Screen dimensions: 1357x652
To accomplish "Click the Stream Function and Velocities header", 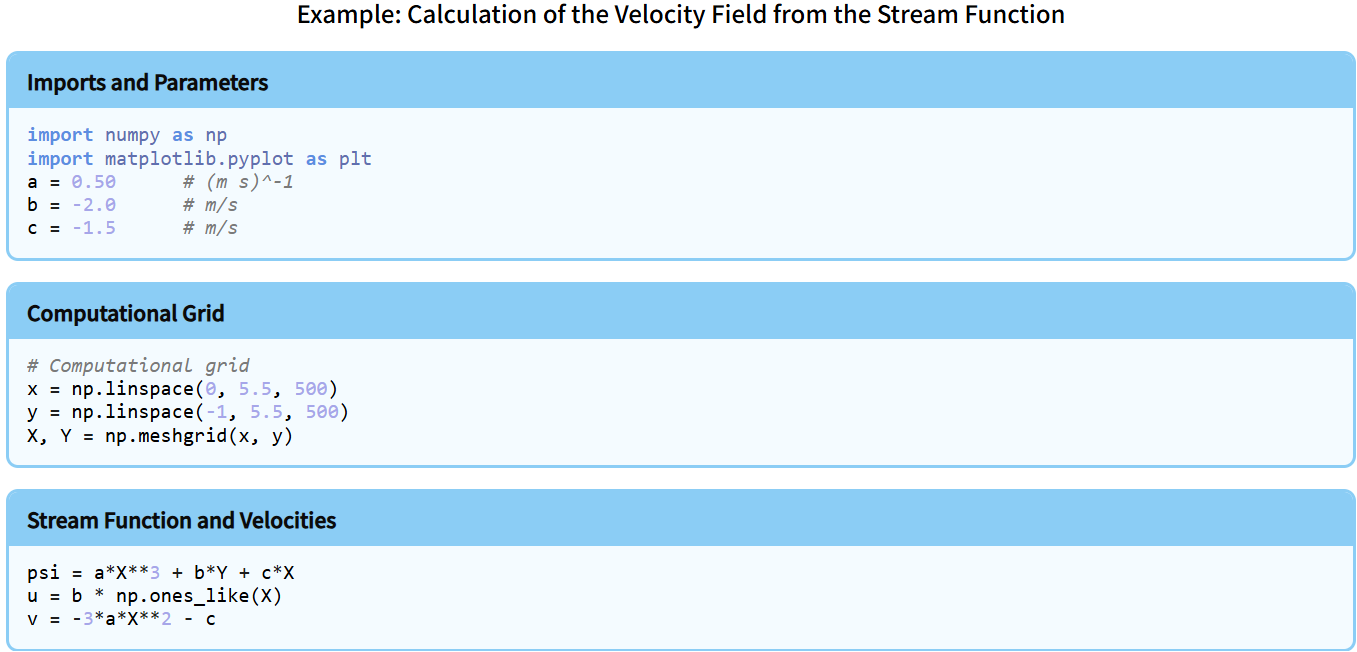I will [x=182, y=521].
